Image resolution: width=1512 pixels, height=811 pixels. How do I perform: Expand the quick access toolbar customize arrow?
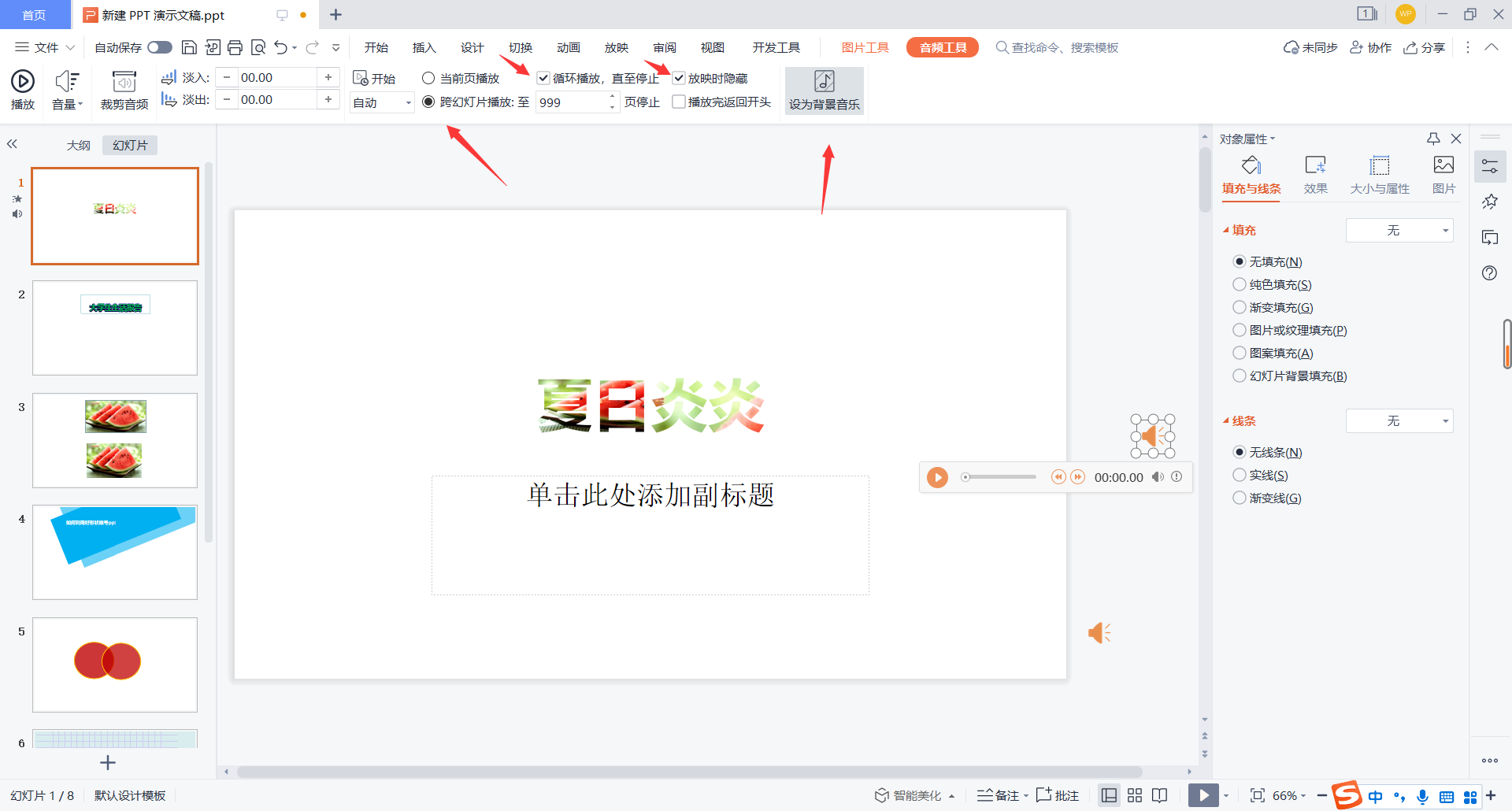tap(335, 48)
